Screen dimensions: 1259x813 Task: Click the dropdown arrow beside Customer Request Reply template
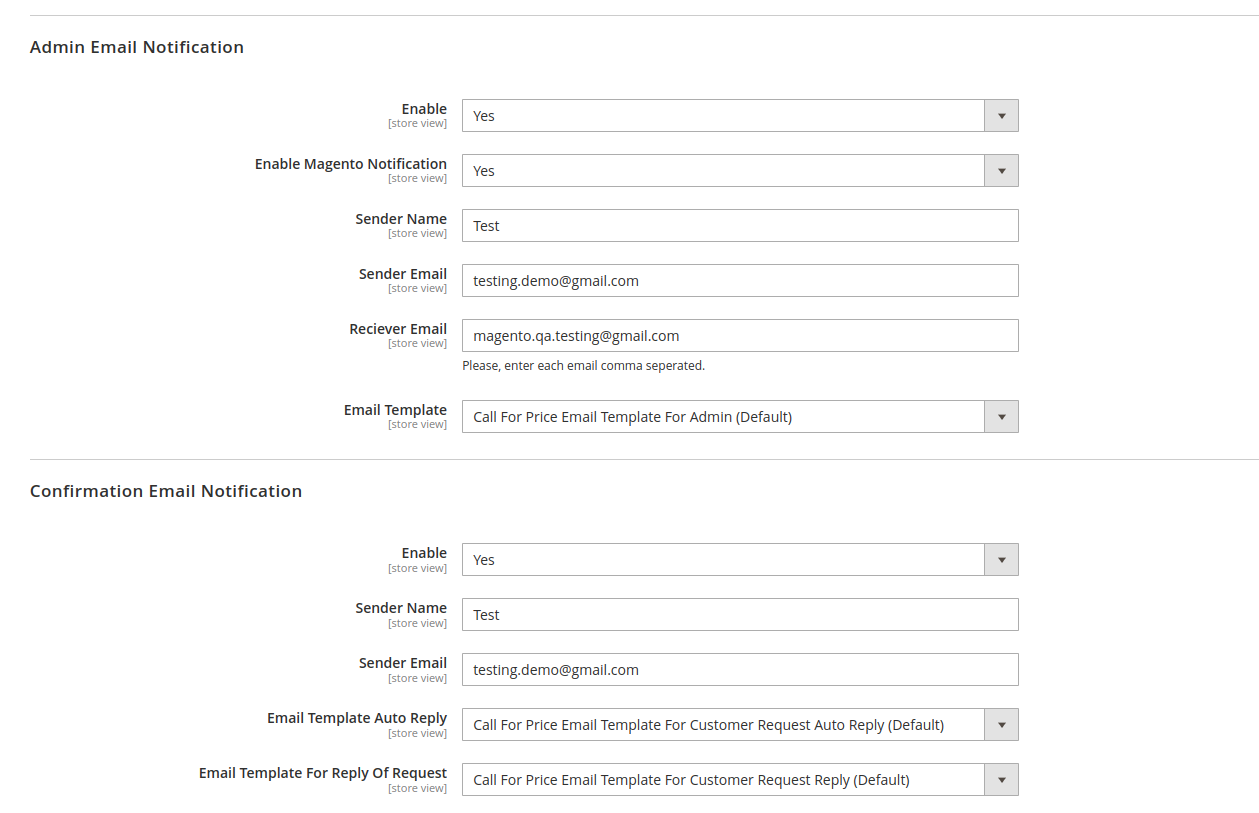(x=1000, y=779)
